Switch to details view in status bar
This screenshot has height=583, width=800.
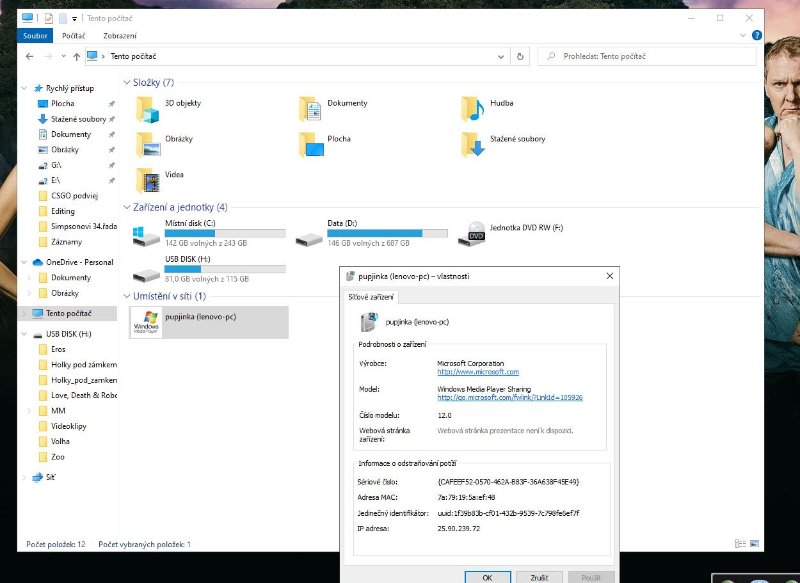coord(740,544)
